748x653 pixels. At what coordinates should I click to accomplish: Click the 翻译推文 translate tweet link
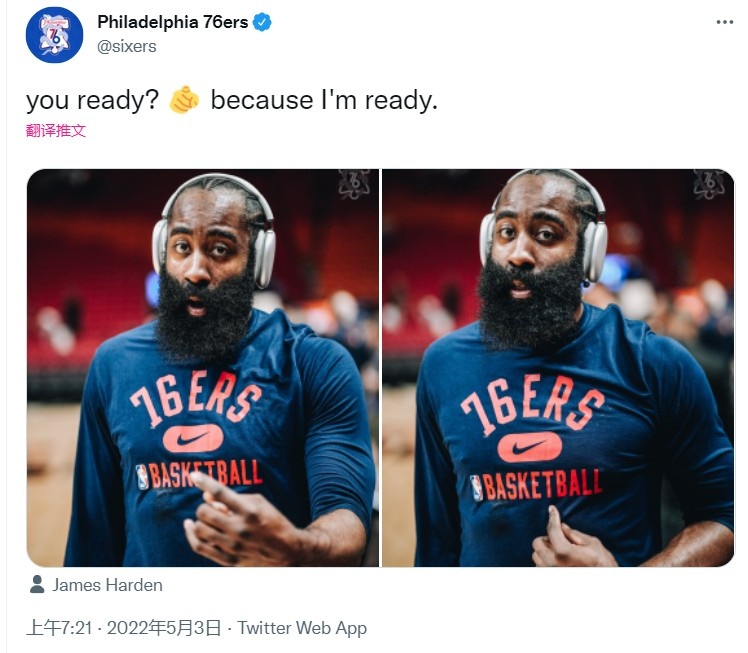56,130
